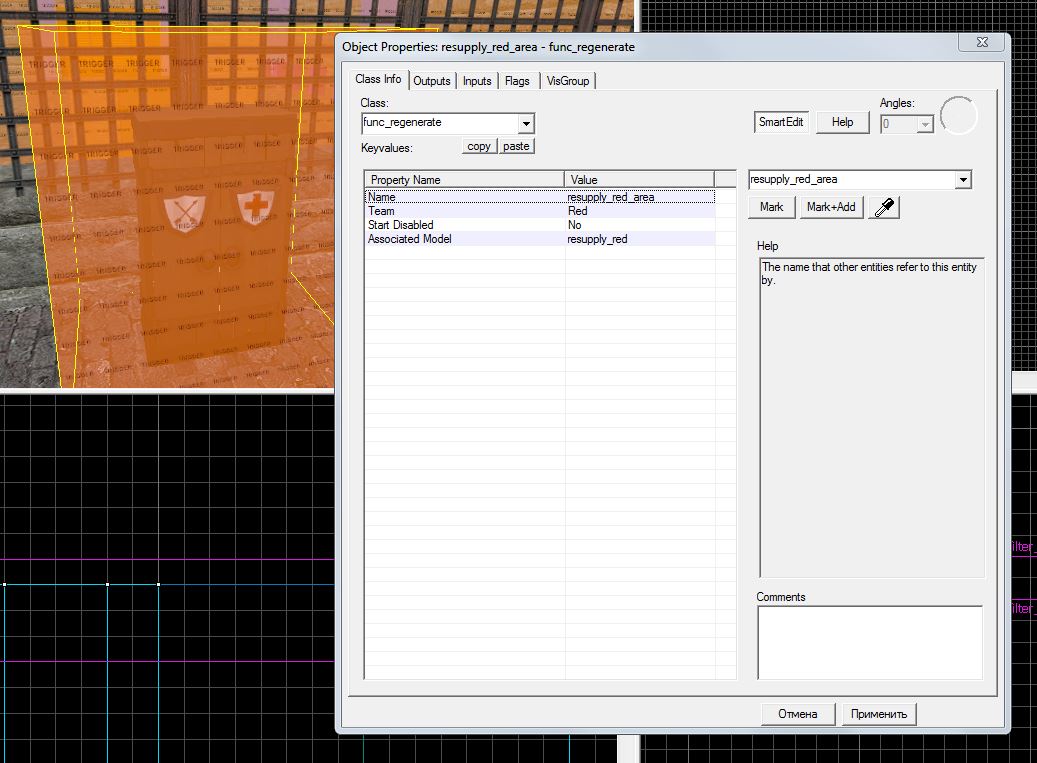This screenshot has width=1037, height=763.
Task: Open the Inputs tab
Action: [x=477, y=81]
